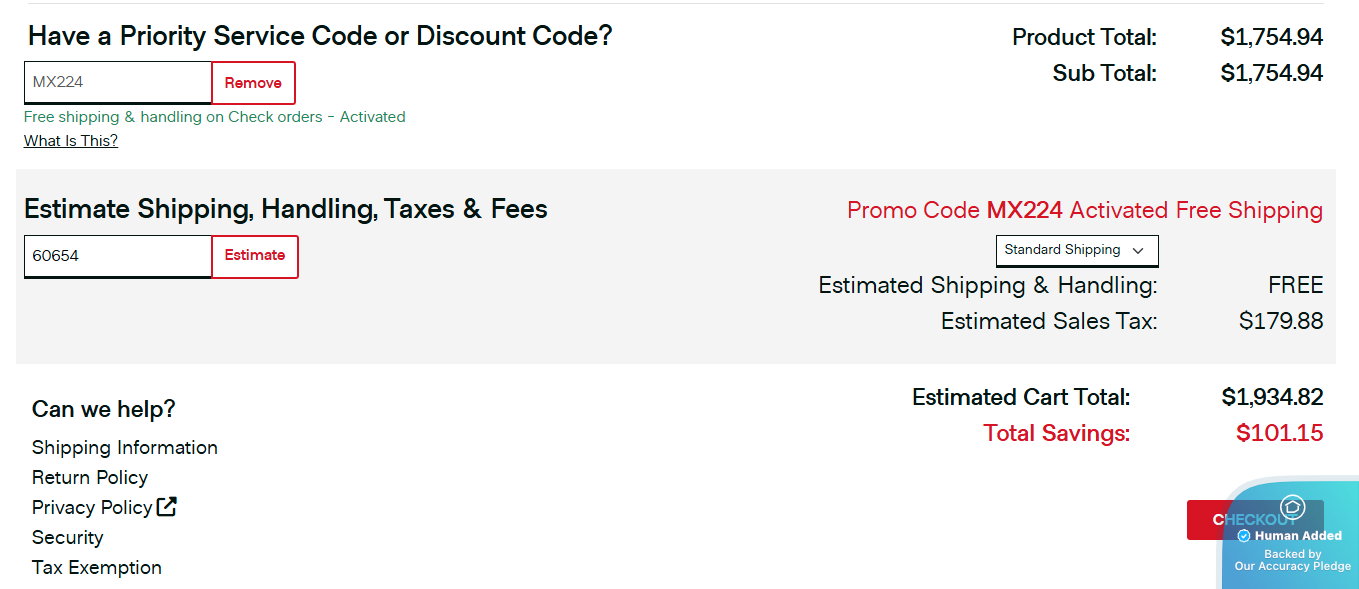Open the Shipping Information link
This screenshot has width=1359, height=589.
coord(125,447)
